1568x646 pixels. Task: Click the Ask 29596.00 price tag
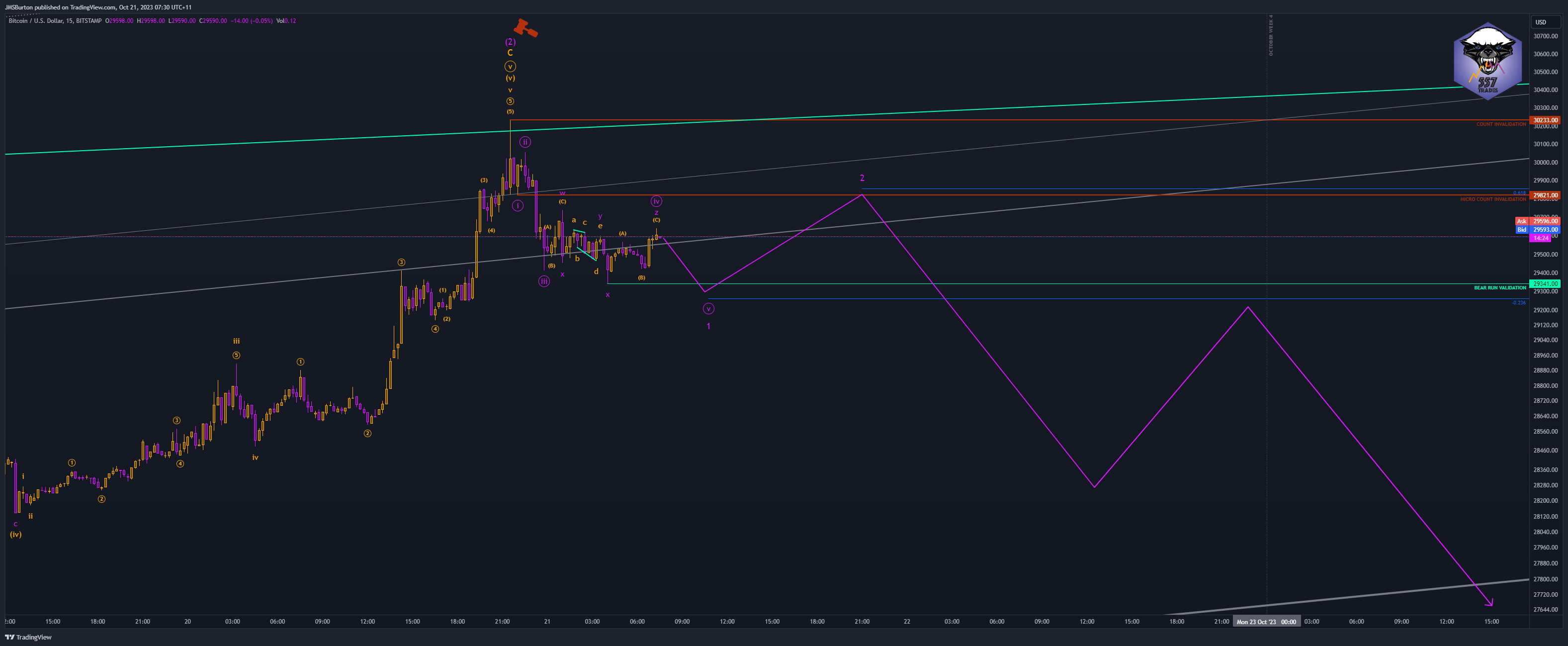[x=1538, y=221]
